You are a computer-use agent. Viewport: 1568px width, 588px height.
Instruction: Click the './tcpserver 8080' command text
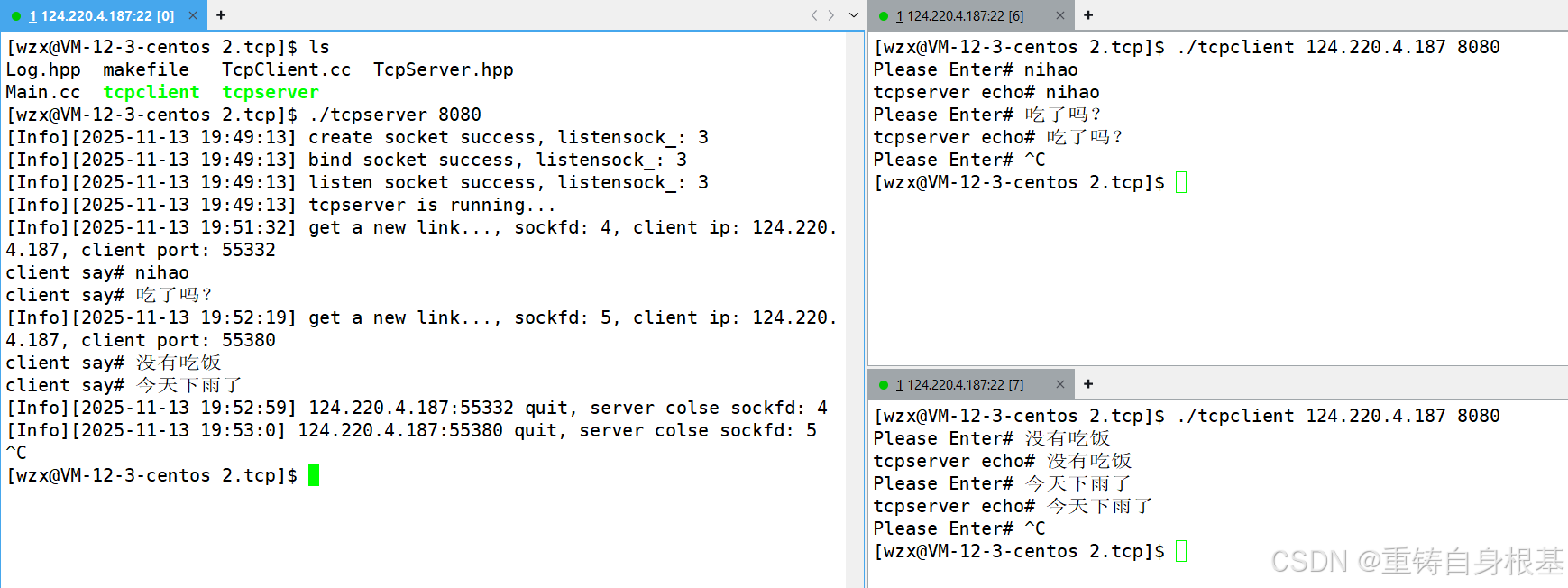point(395,115)
